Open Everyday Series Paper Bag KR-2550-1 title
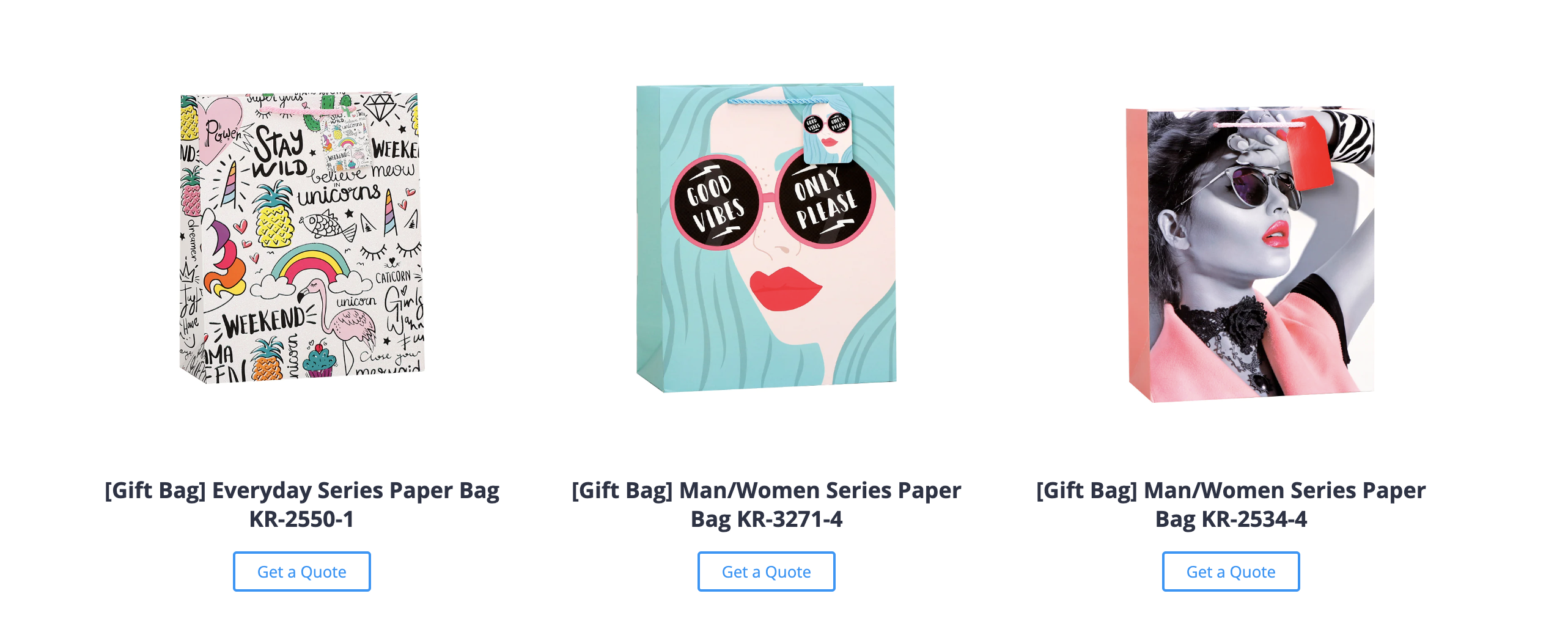 tap(301, 504)
